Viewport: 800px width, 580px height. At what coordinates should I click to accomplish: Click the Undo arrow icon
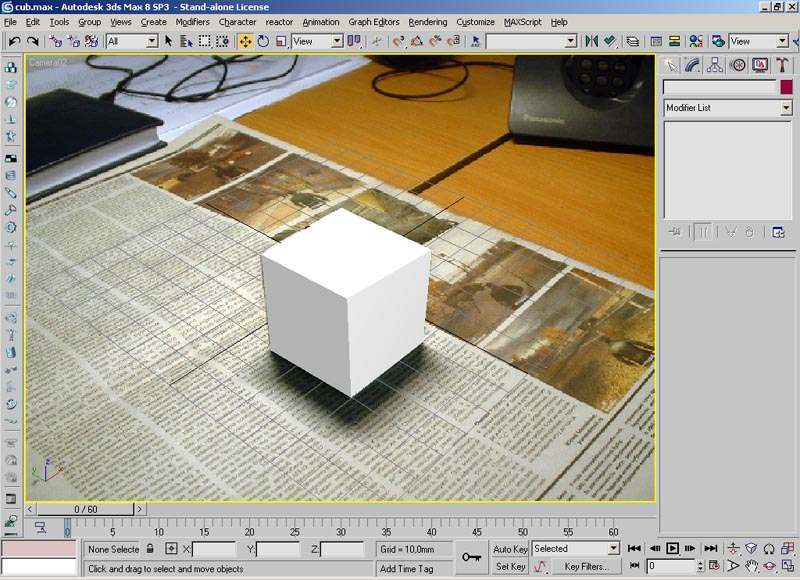pyautogui.click(x=14, y=41)
